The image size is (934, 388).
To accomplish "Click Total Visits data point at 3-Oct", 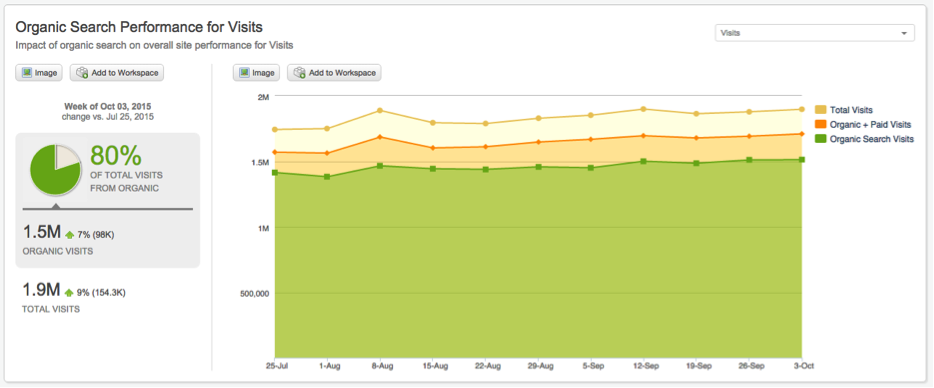I will point(802,109).
